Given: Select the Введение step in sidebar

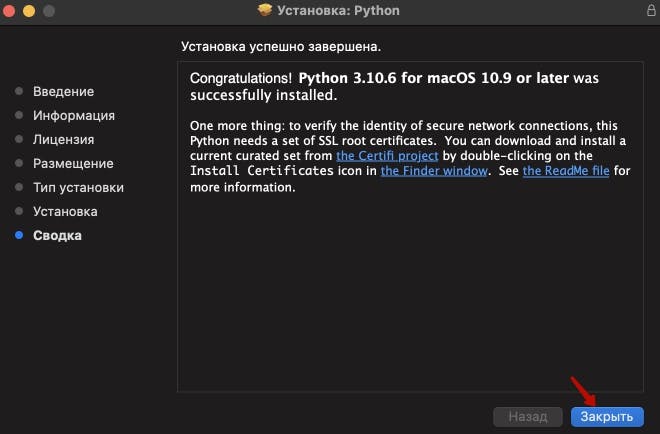Looking at the screenshot, I should pyautogui.click(x=64, y=91).
